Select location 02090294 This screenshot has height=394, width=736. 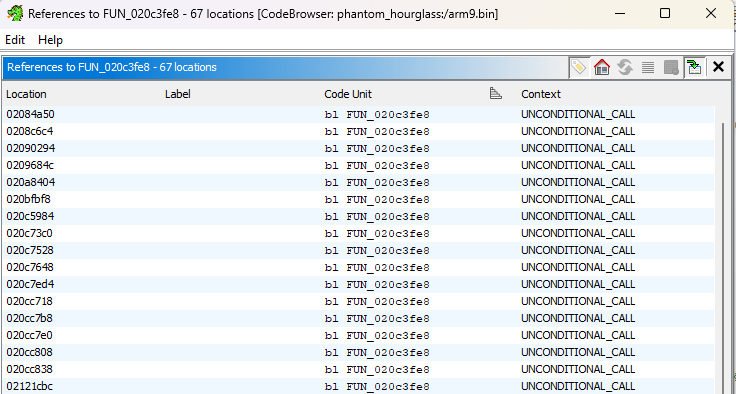31,148
